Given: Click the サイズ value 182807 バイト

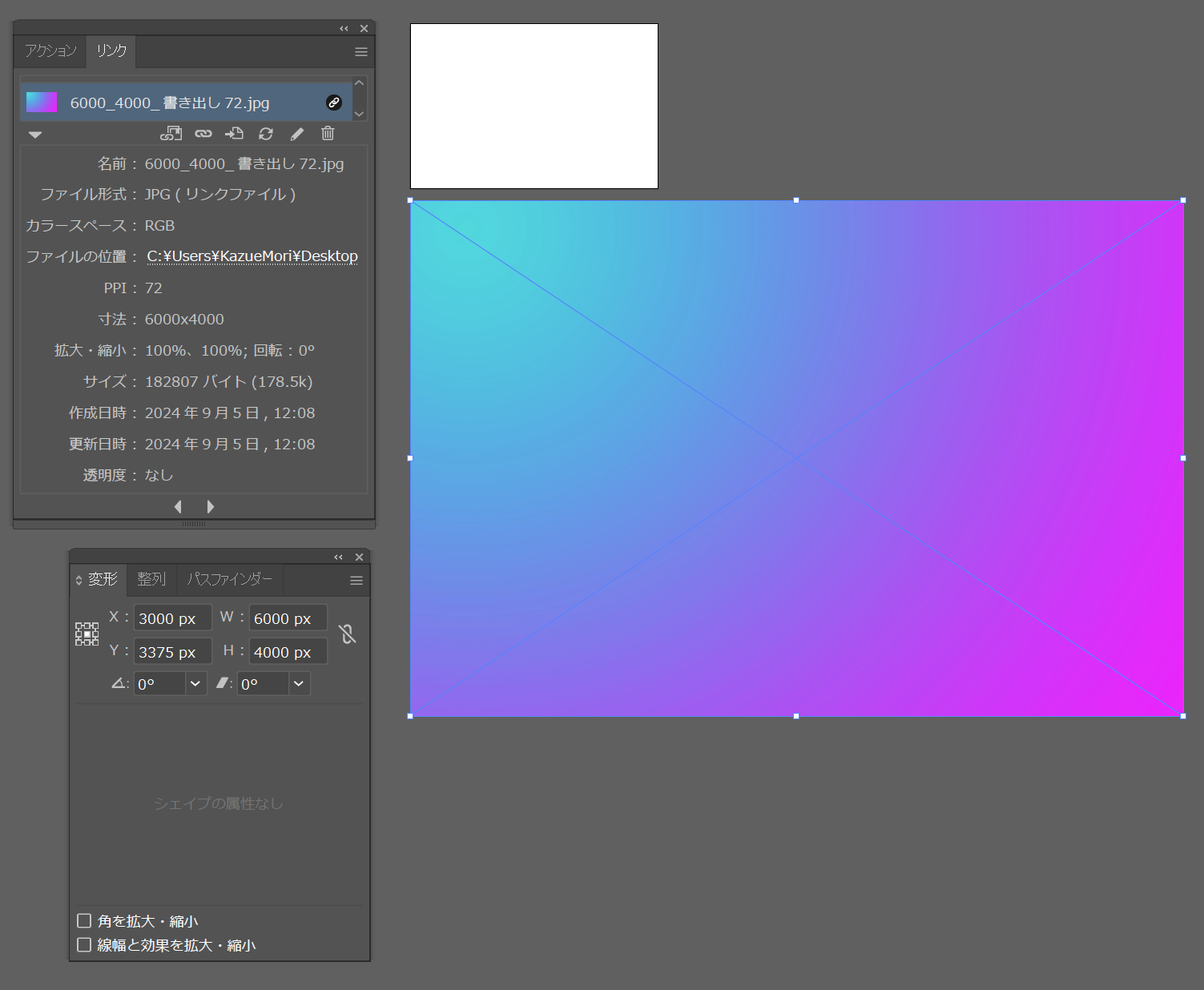Looking at the screenshot, I should click(228, 382).
